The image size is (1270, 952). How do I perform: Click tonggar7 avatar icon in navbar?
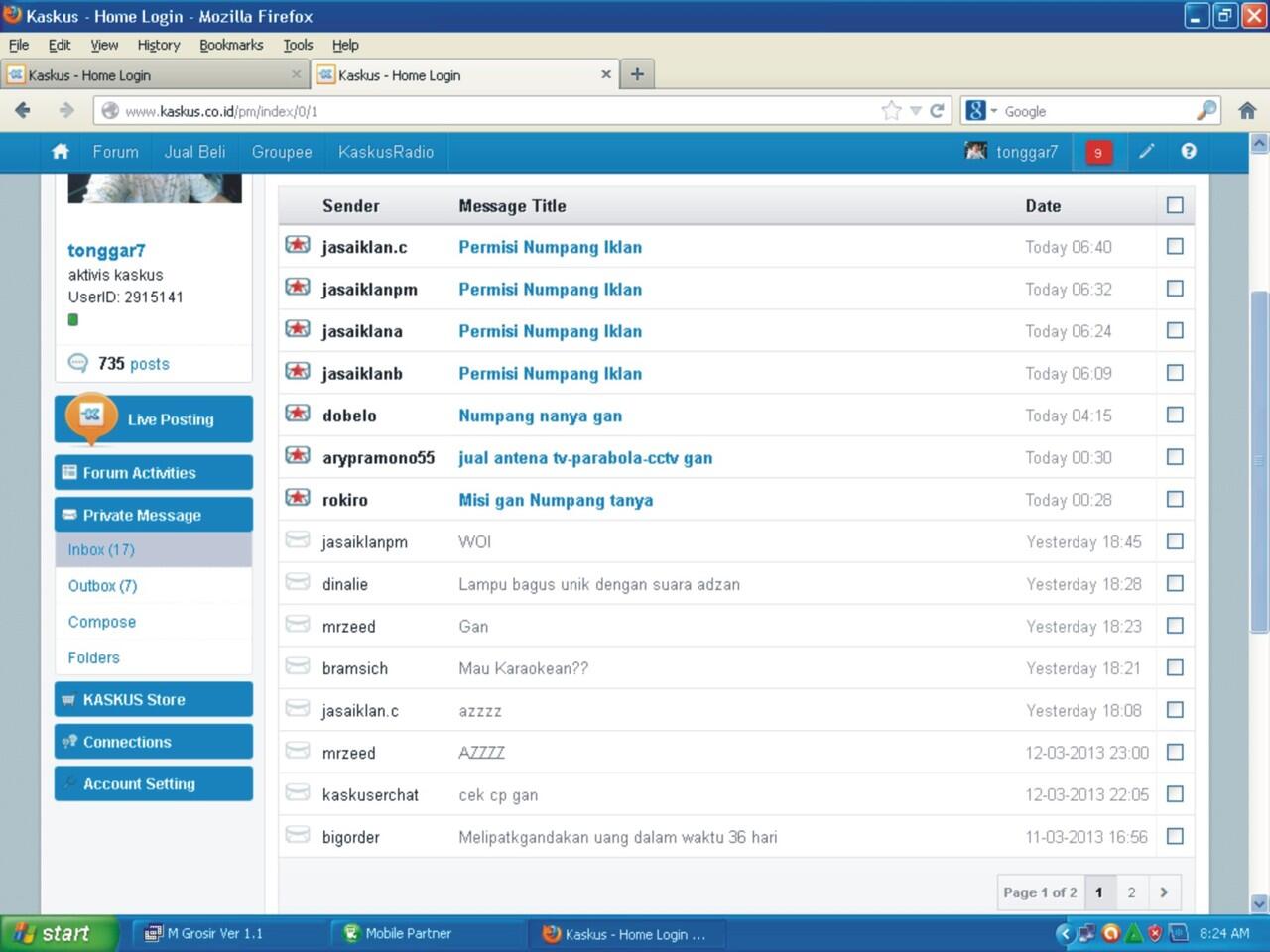976,151
